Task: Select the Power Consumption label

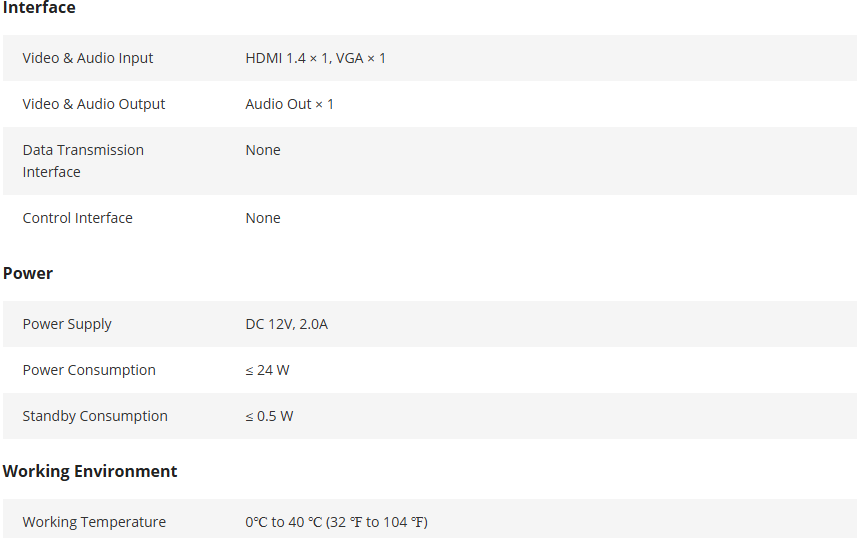Action: point(89,370)
